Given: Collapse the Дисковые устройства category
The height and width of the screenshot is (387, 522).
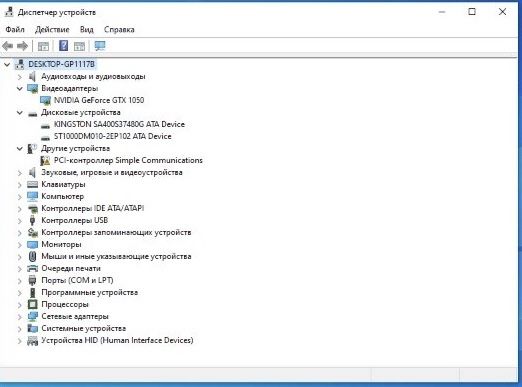Looking at the screenshot, I should coord(19,113).
